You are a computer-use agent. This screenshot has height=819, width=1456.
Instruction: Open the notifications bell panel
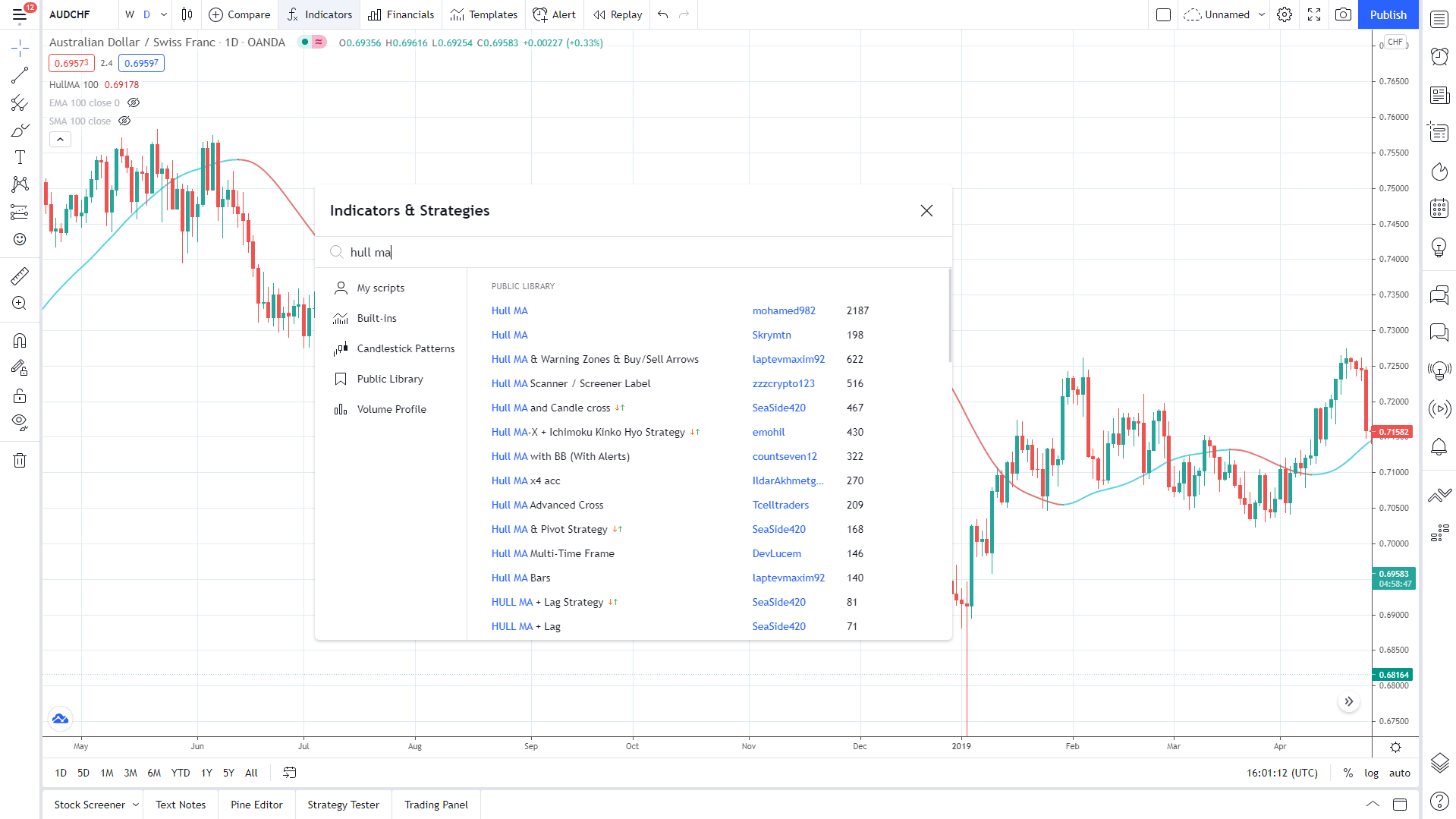[1439, 446]
